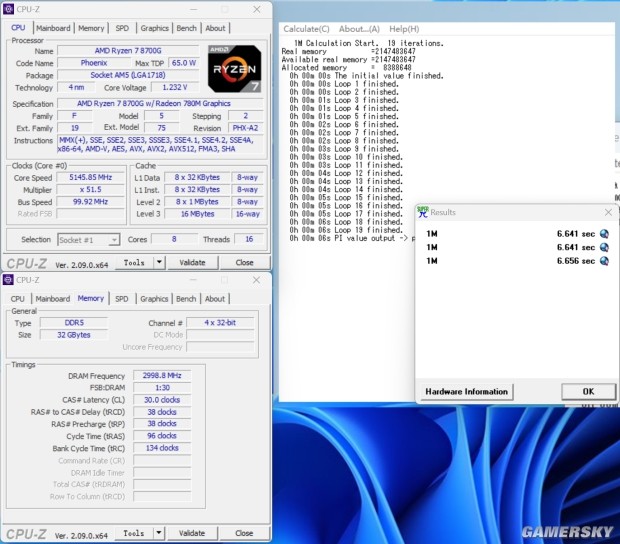Click the Multiplier value x 51.5
This screenshot has height=544, width=620.
click(x=91, y=190)
